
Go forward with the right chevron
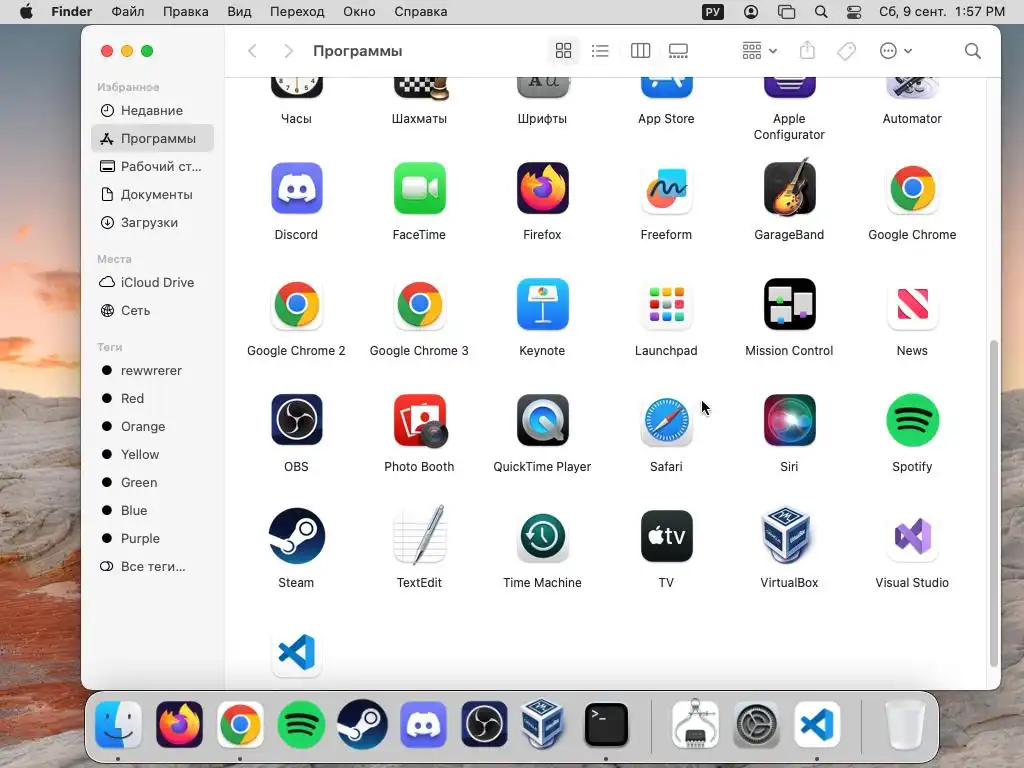click(x=288, y=51)
